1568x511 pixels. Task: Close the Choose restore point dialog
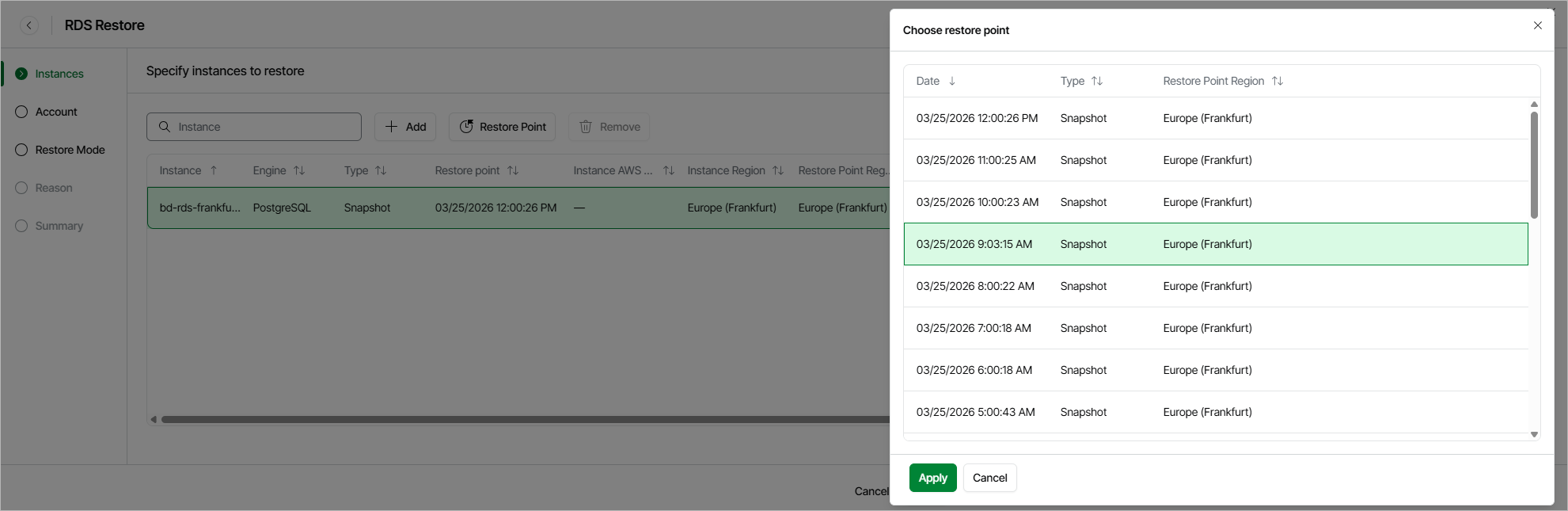click(1538, 25)
